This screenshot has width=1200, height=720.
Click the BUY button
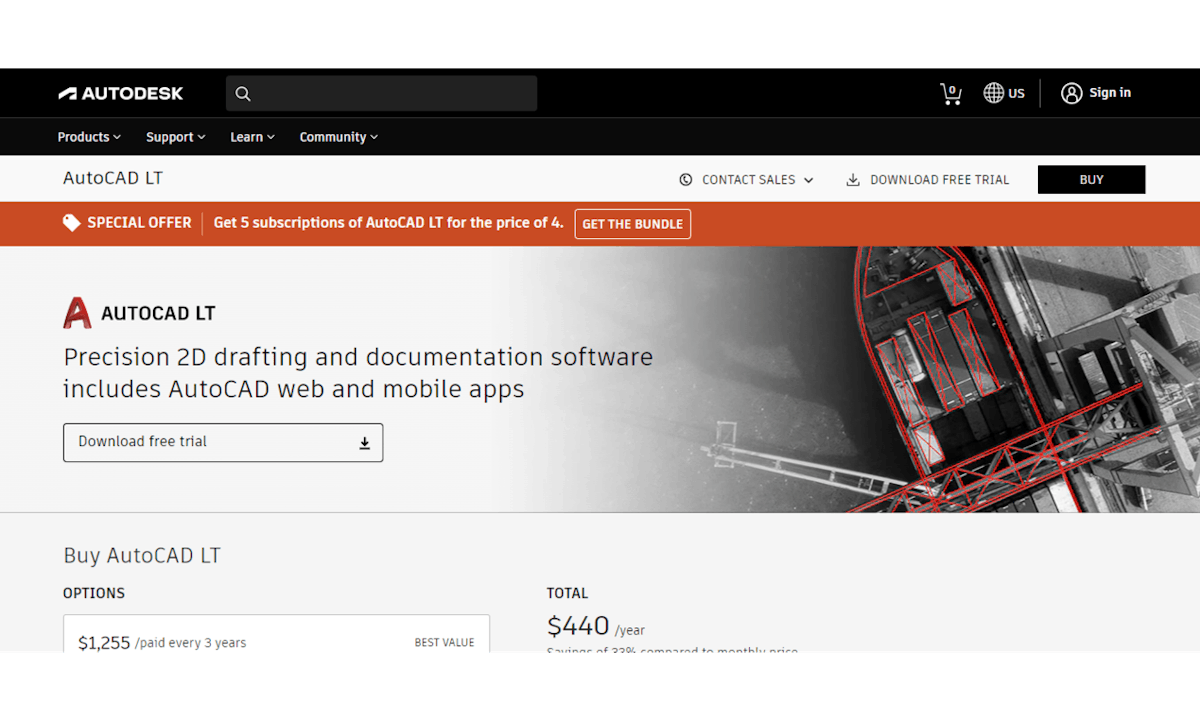[x=1091, y=179]
